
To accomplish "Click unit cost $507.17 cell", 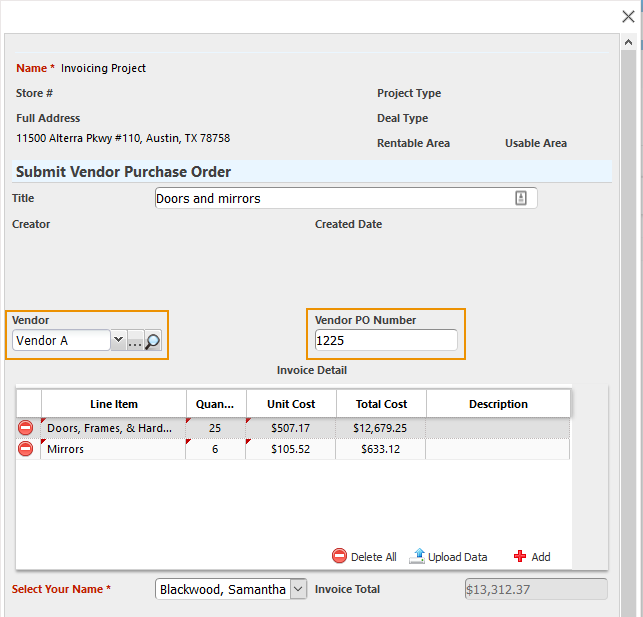I will 291,428.
